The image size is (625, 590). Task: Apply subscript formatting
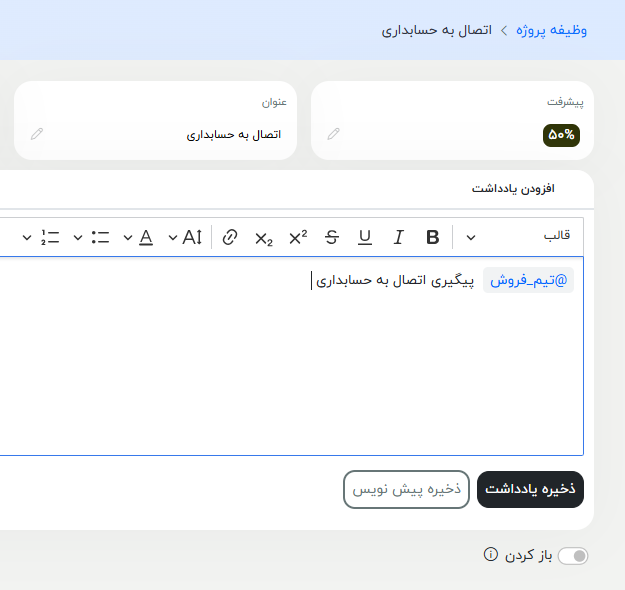coord(264,237)
